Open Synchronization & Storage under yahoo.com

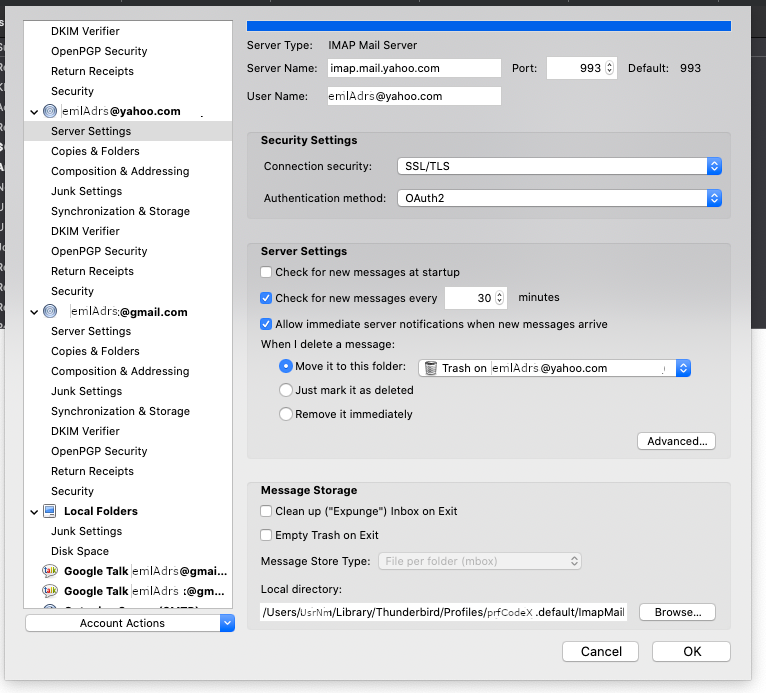(128, 211)
